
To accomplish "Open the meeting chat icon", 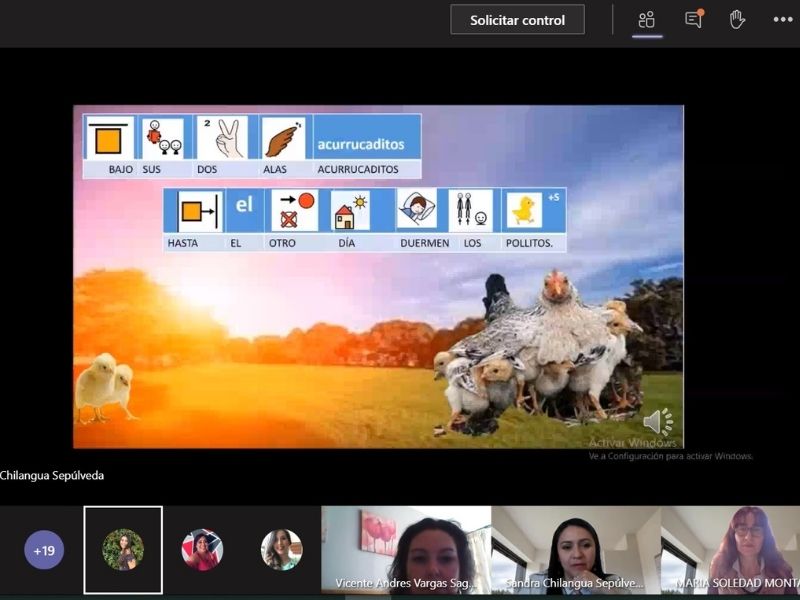I will click(x=693, y=20).
